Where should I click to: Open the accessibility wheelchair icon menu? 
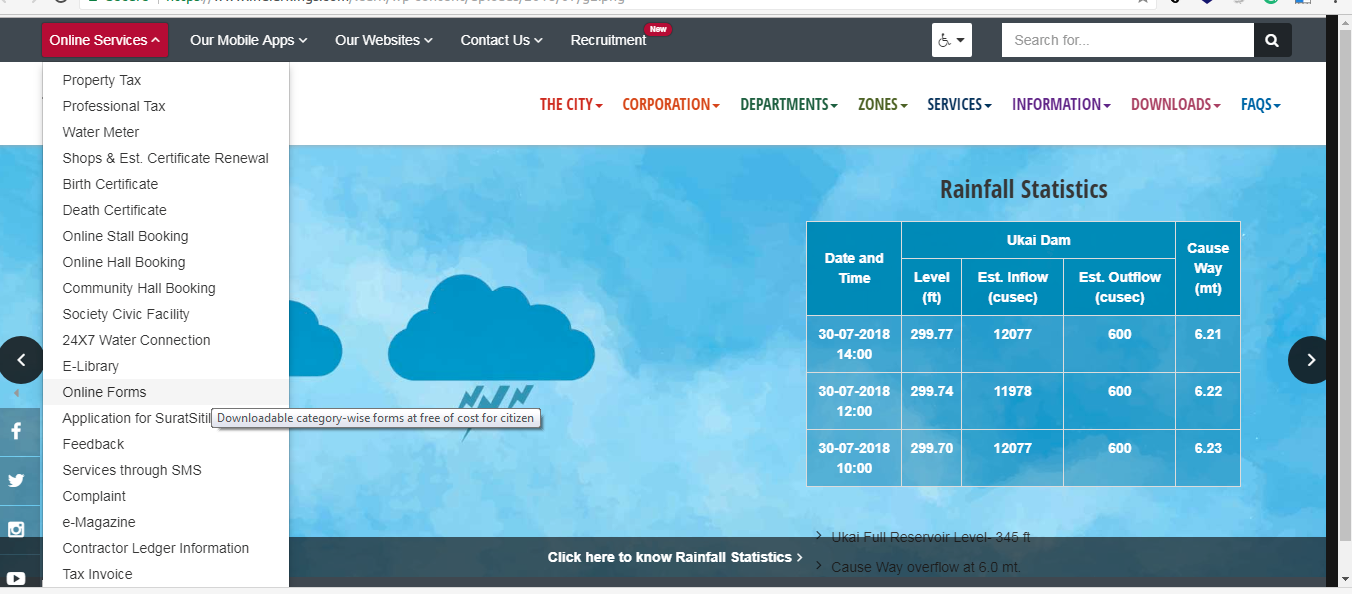pyautogui.click(x=951, y=40)
